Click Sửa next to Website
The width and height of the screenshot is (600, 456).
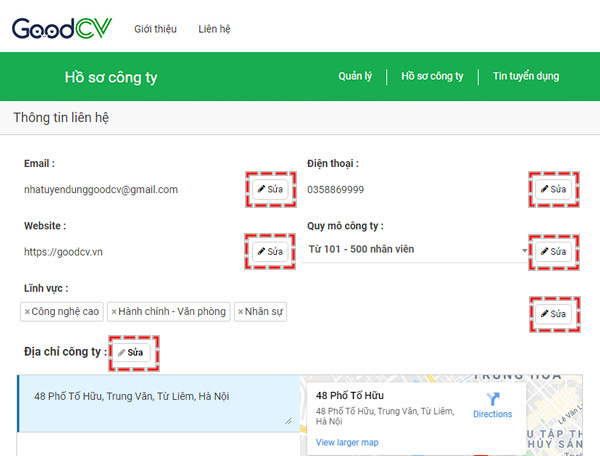coord(270,250)
